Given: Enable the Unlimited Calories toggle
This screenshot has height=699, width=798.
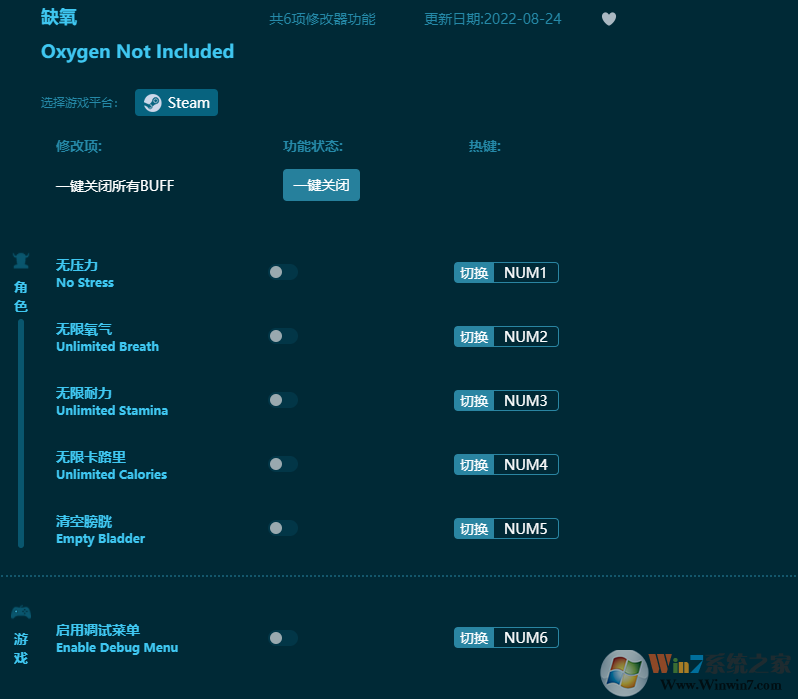Looking at the screenshot, I should pos(282,464).
